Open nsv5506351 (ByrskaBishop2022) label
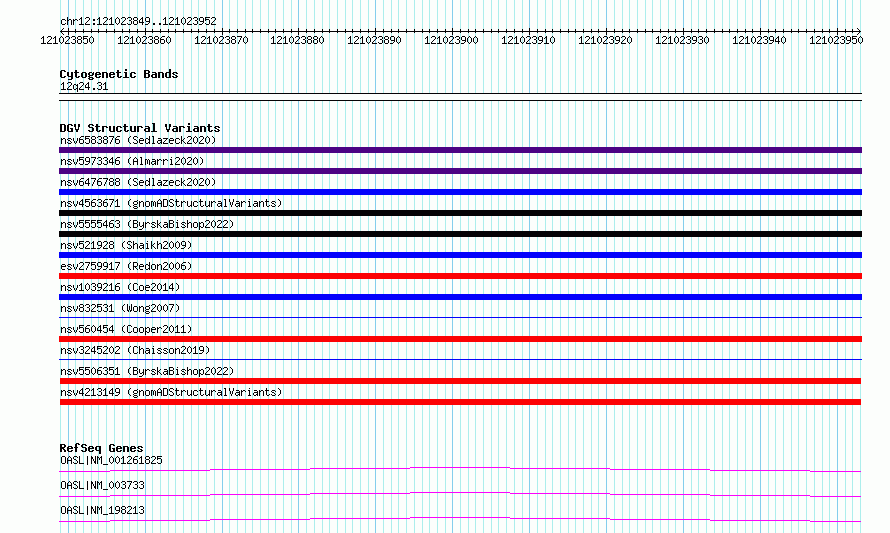 [147, 371]
